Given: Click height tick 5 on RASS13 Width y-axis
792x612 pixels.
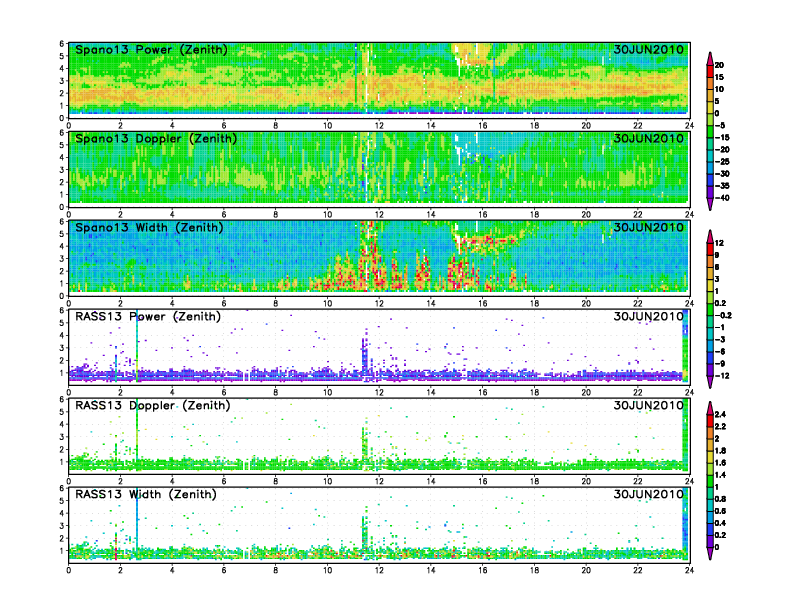Looking at the screenshot, I should click(x=62, y=501).
